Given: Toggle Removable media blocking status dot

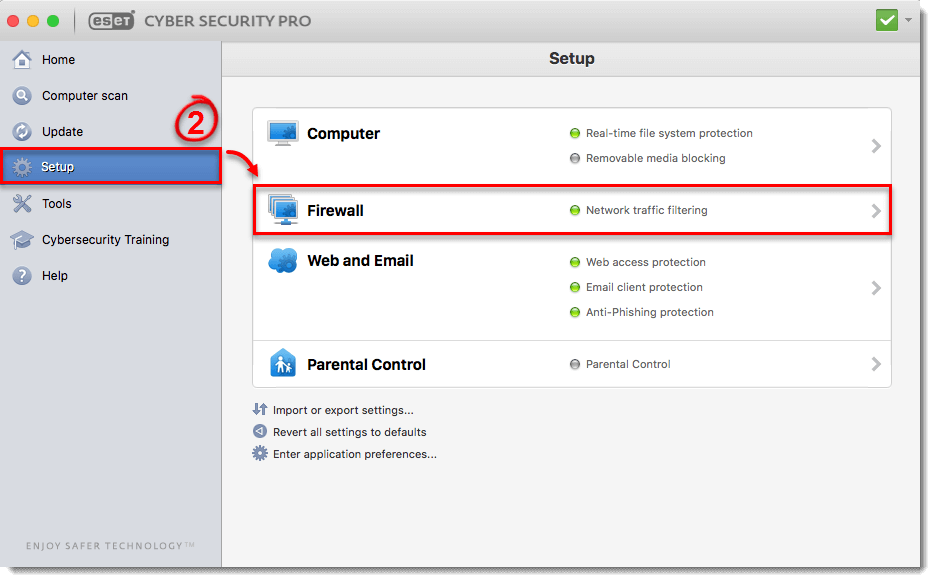Looking at the screenshot, I should [574, 158].
